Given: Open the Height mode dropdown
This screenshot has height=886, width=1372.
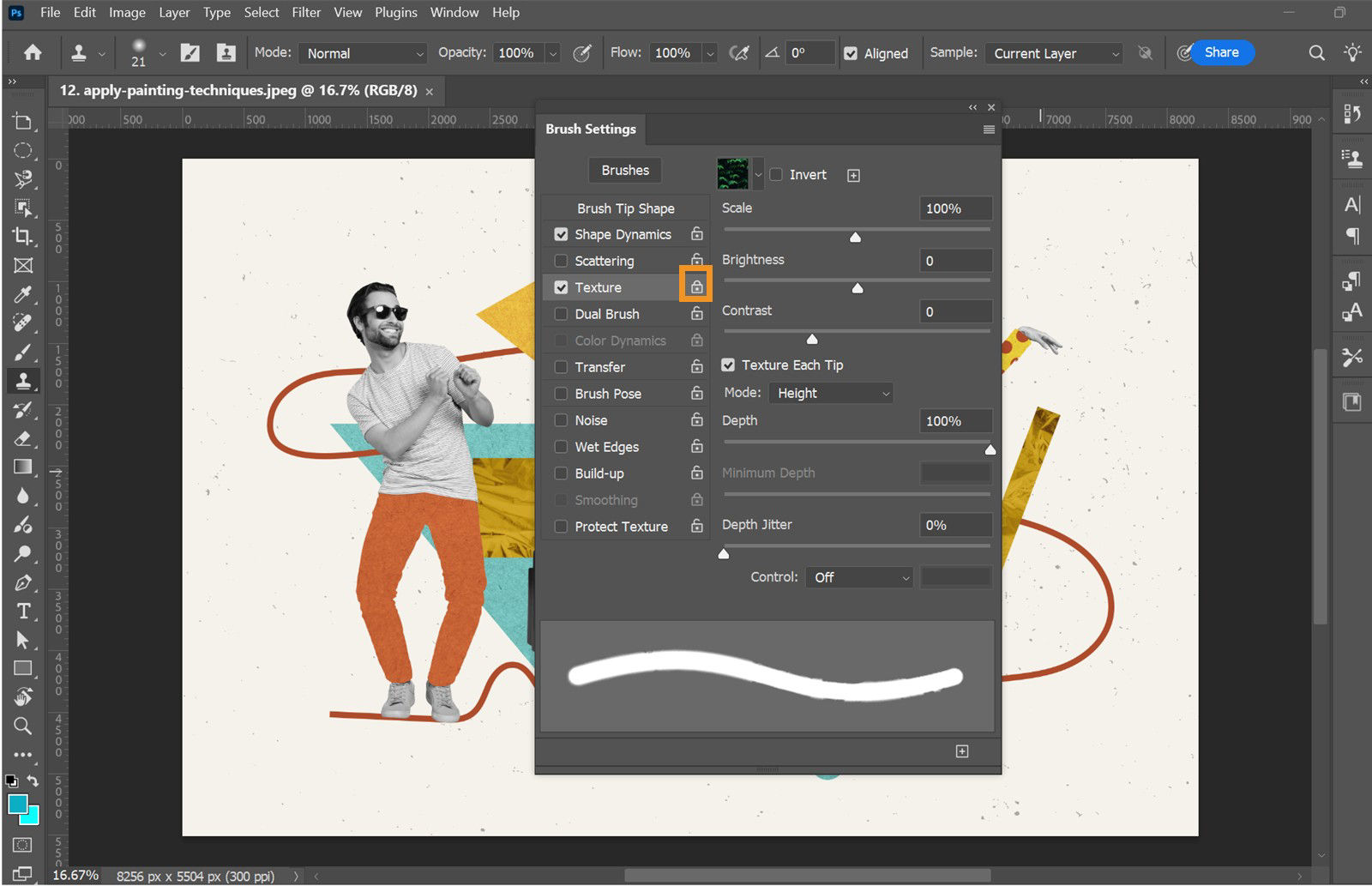Looking at the screenshot, I should coord(830,393).
